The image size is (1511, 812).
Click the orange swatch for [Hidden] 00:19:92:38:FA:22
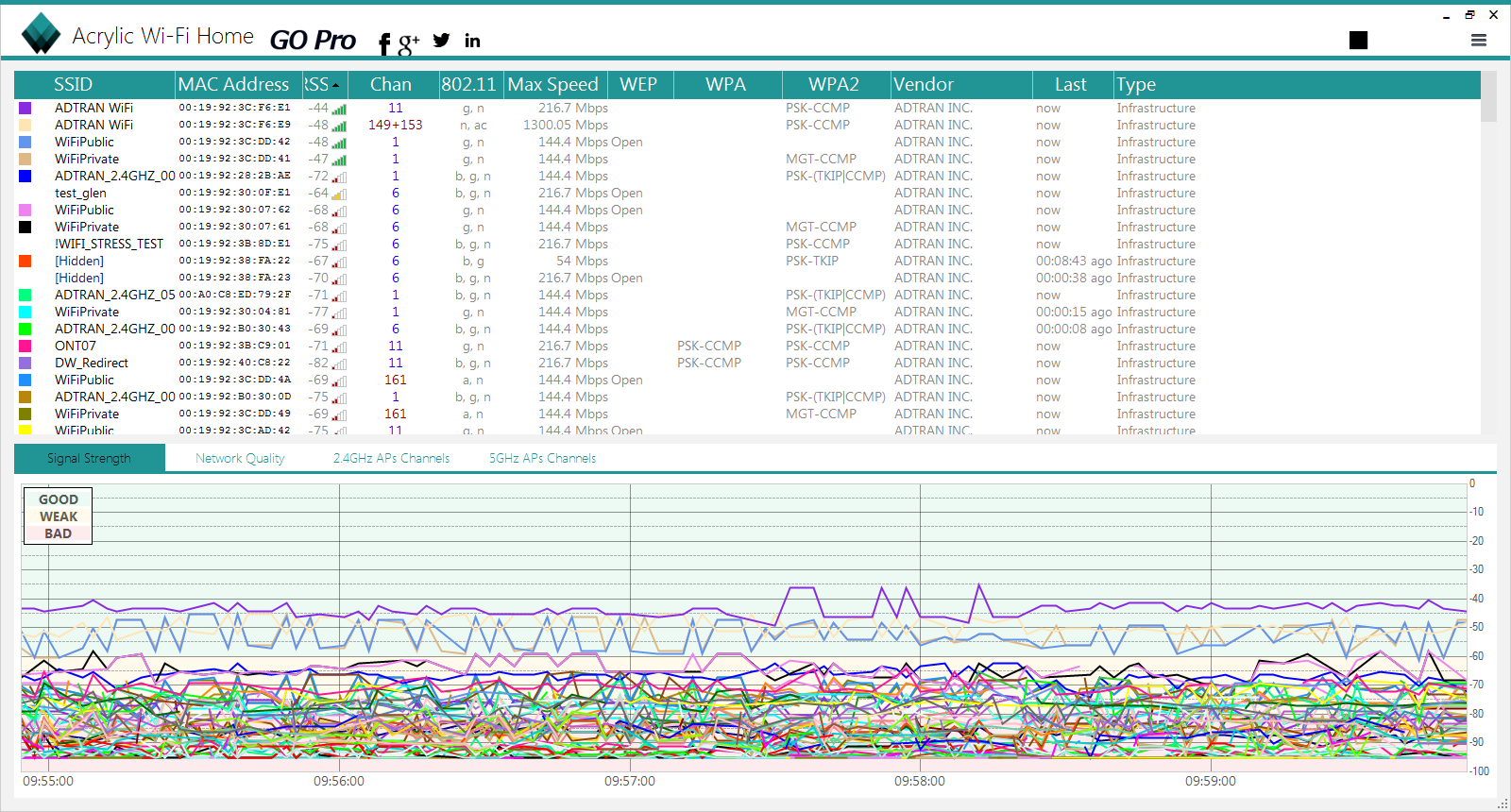(x=25, y=262)
